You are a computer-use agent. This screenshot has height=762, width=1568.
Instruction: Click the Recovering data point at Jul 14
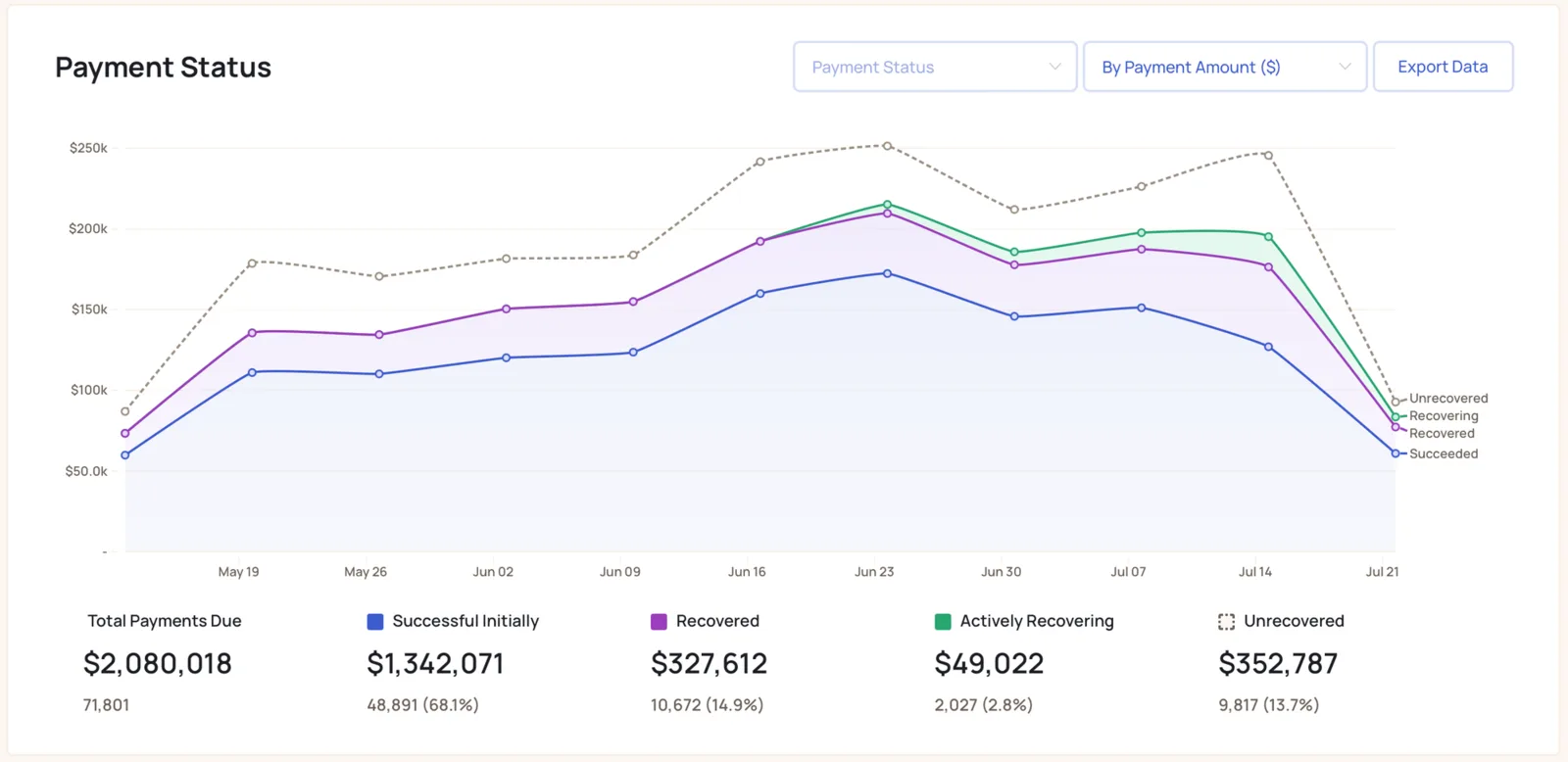tap(1268, 236)
